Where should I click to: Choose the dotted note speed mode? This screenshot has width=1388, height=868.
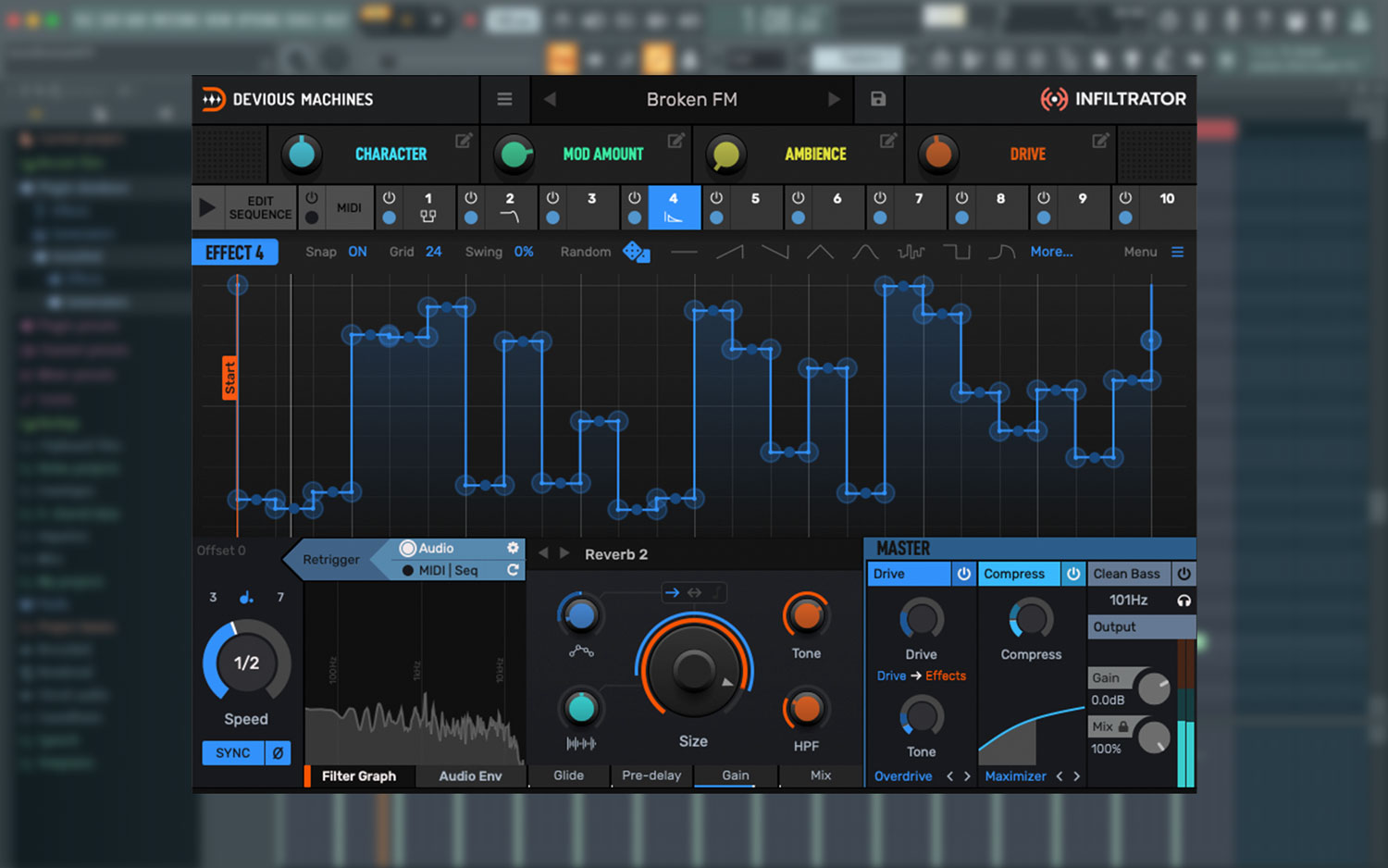[246, 597]
